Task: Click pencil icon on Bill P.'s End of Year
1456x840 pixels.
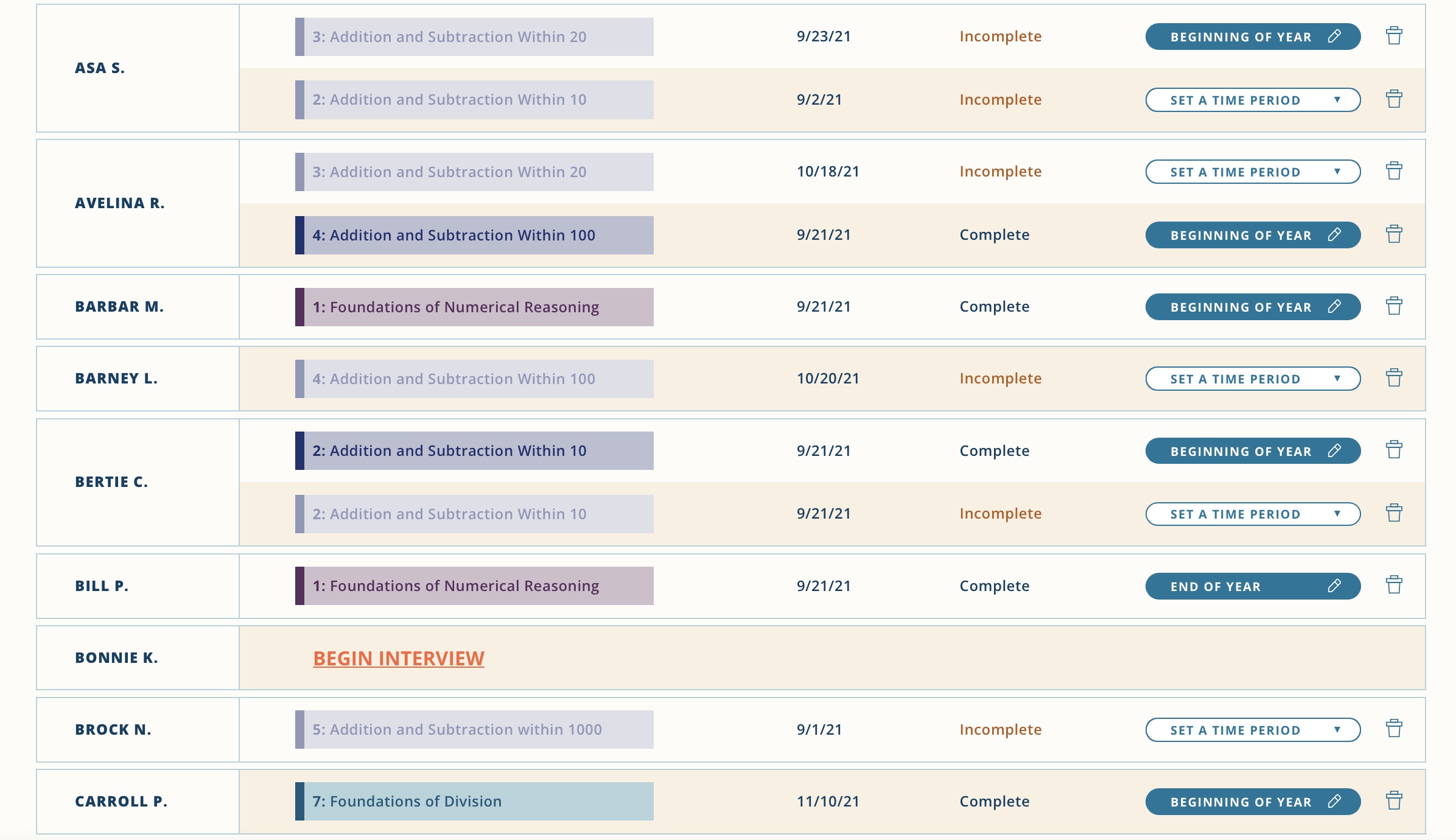Action: [x=1334, y=586]
